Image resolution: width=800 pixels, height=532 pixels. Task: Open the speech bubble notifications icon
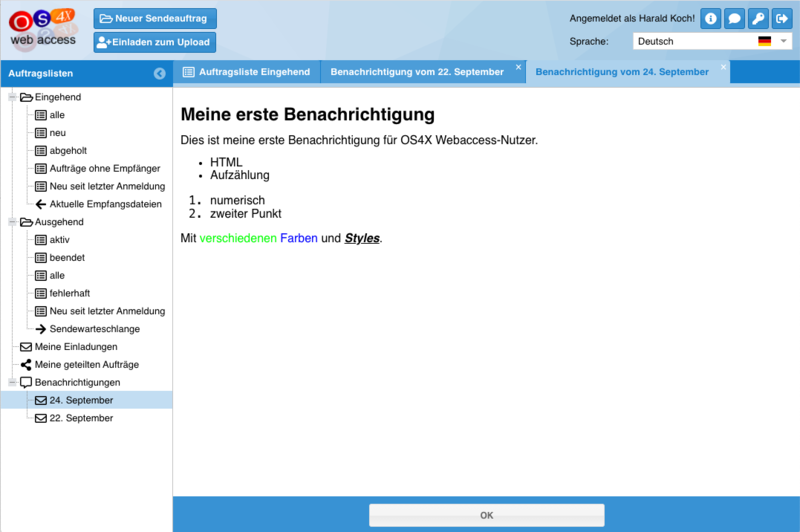(735, 18)
